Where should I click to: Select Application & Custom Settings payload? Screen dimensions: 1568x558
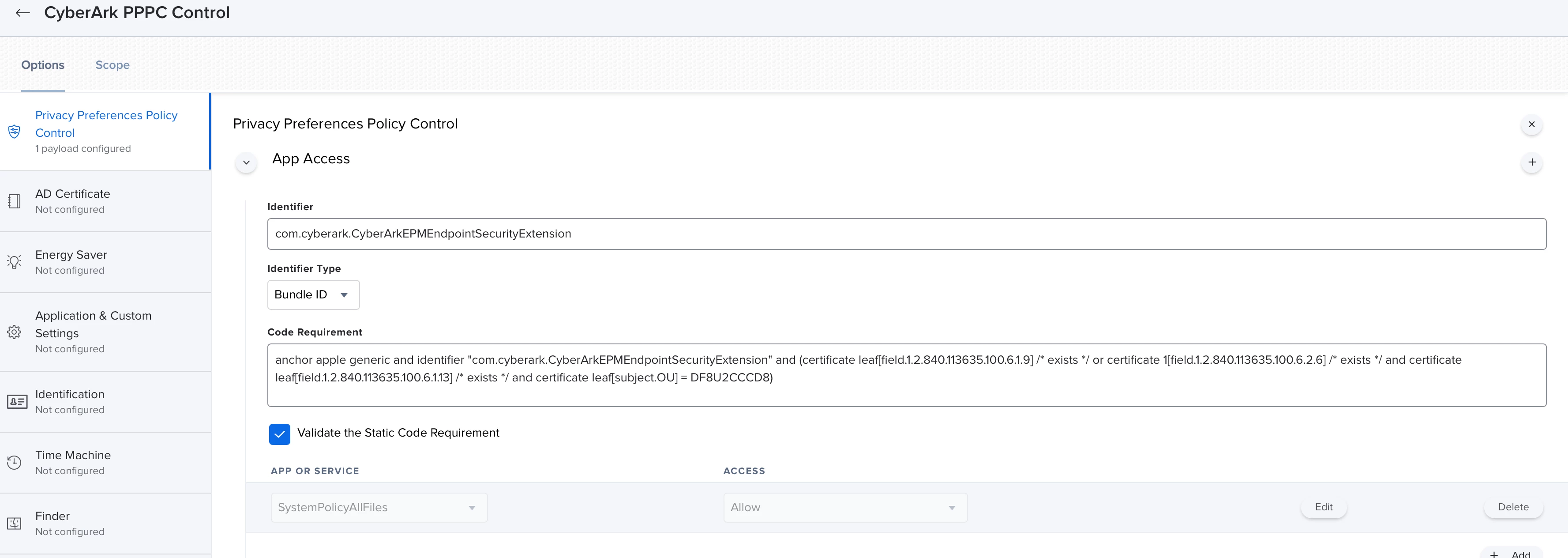(105, 332)
